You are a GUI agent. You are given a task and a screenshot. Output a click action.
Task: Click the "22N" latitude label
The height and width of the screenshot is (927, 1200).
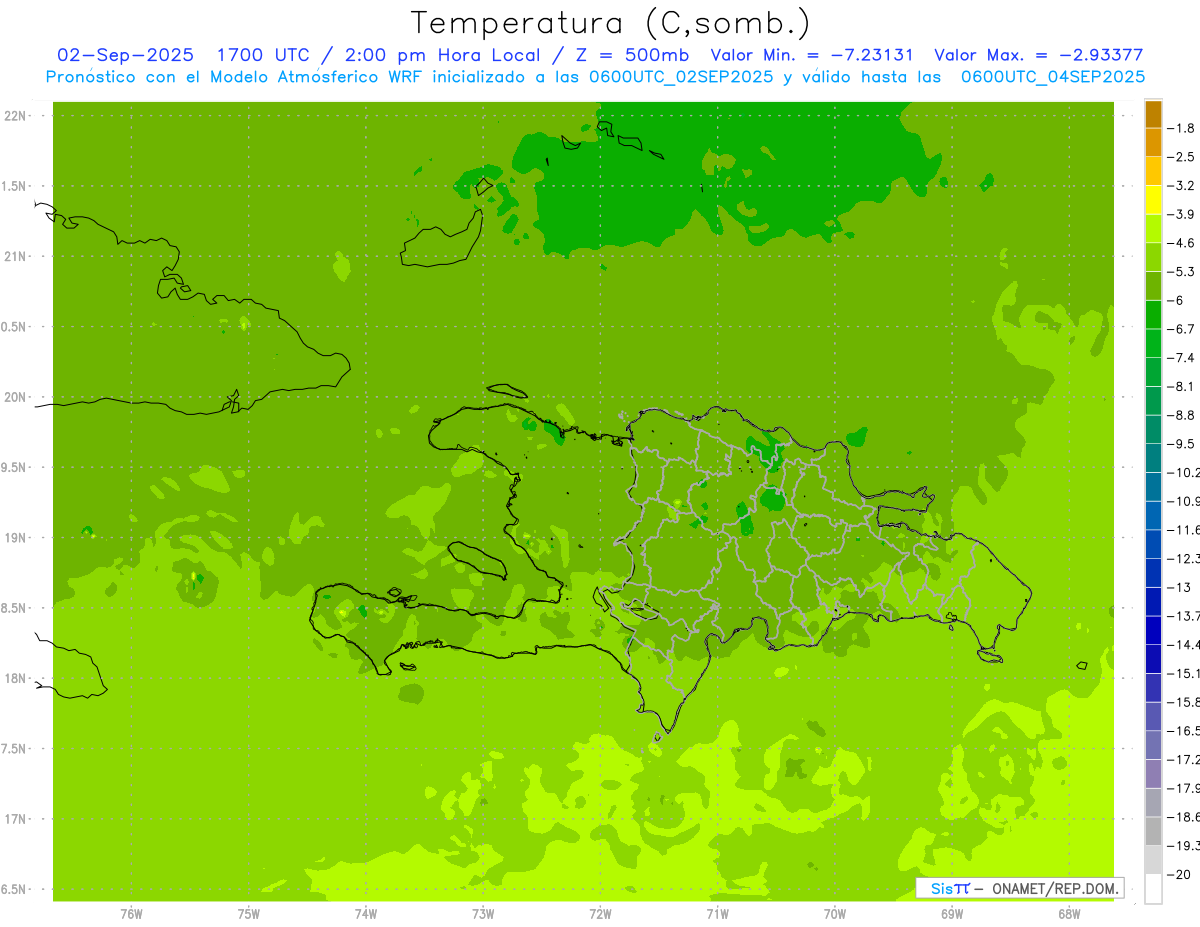[x=15, y=116]
